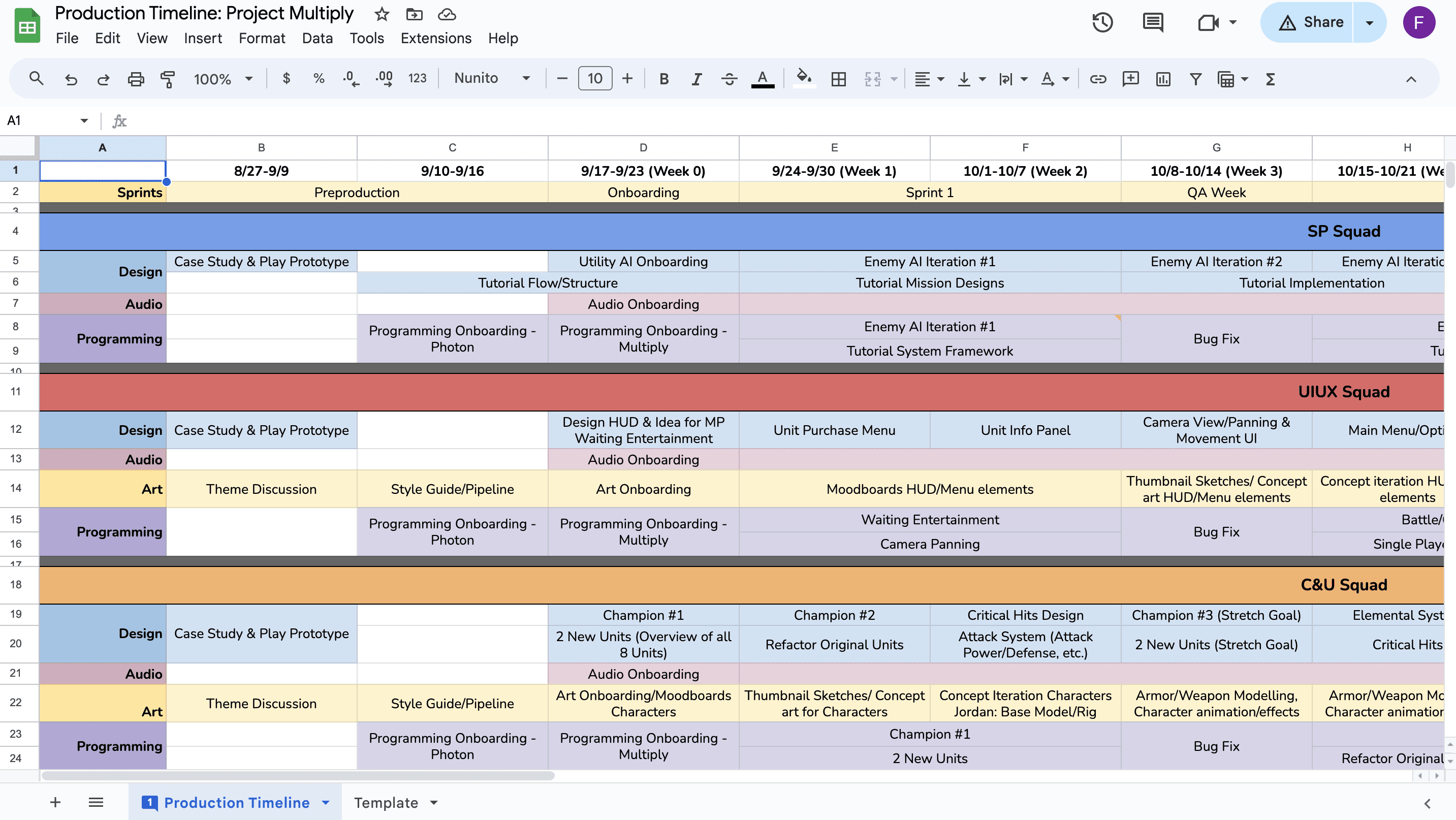Click the Share button
The image size is (1456, 820).
click(1310, 22)
